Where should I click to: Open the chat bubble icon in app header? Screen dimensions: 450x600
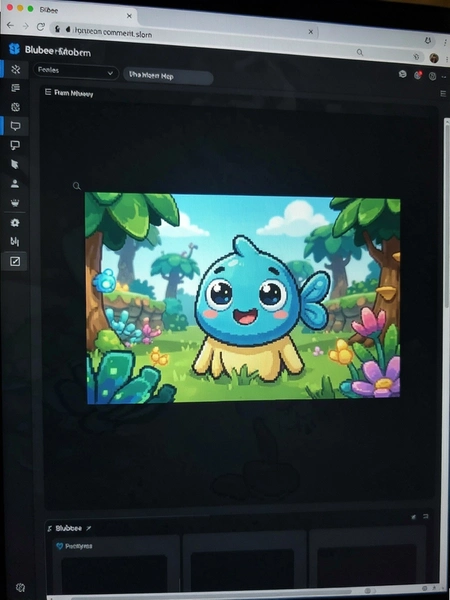[x=402, y=74]
